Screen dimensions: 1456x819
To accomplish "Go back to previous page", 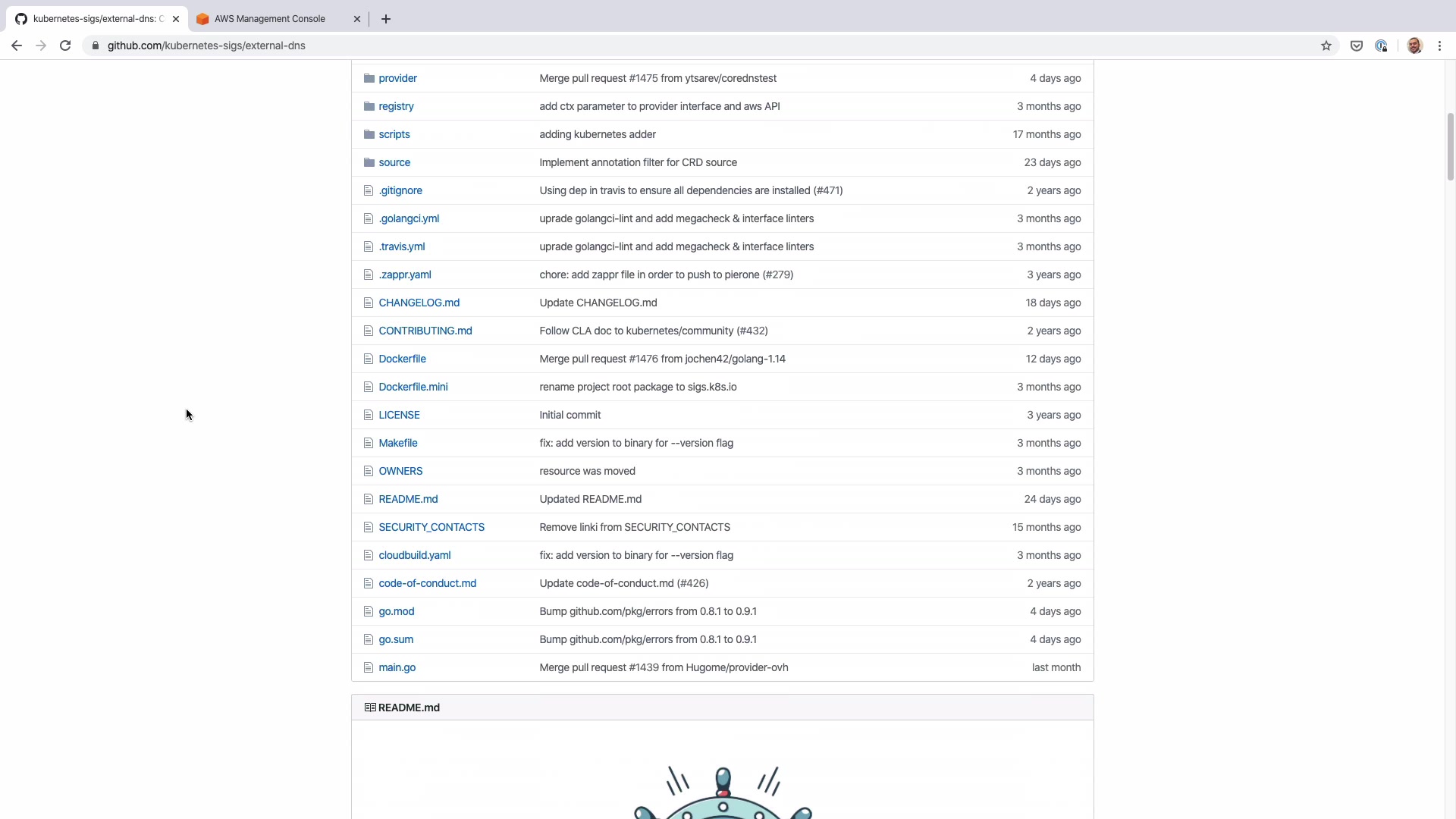I will point(17,45).
